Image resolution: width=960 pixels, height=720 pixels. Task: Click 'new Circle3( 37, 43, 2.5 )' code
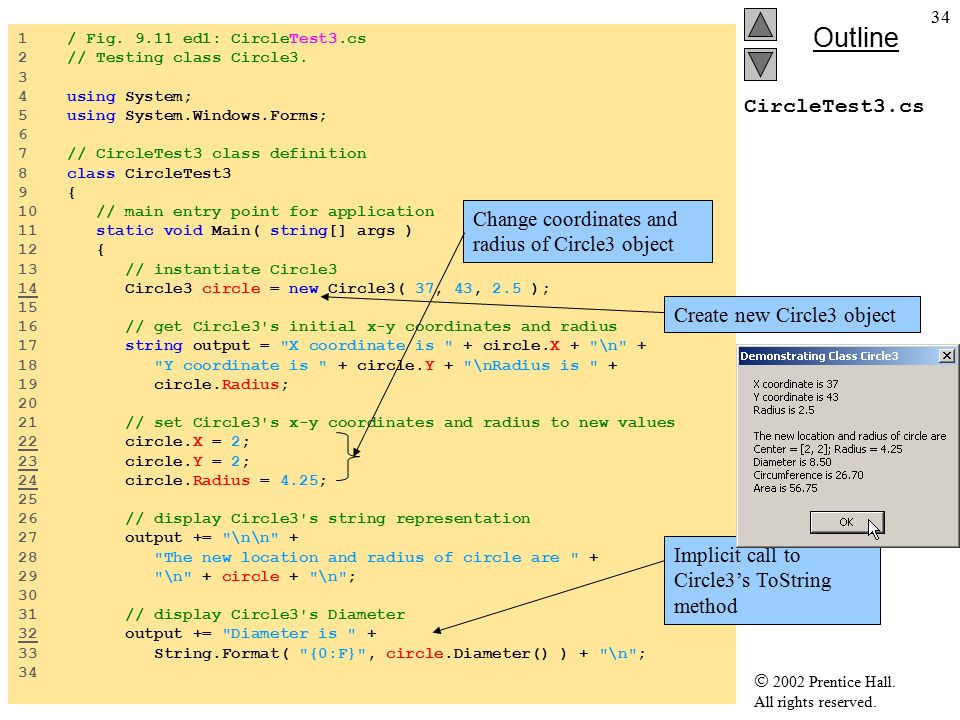[x=419, y=288]
